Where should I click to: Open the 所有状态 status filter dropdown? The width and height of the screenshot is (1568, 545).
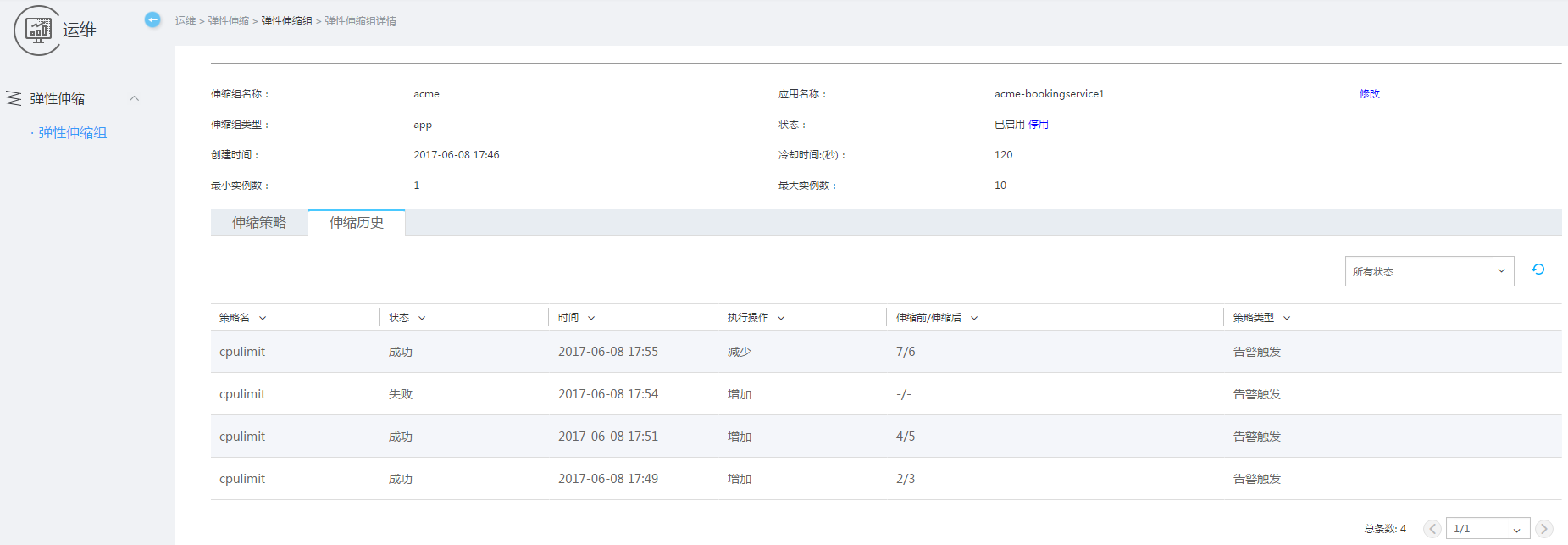tap(1429, 271)
